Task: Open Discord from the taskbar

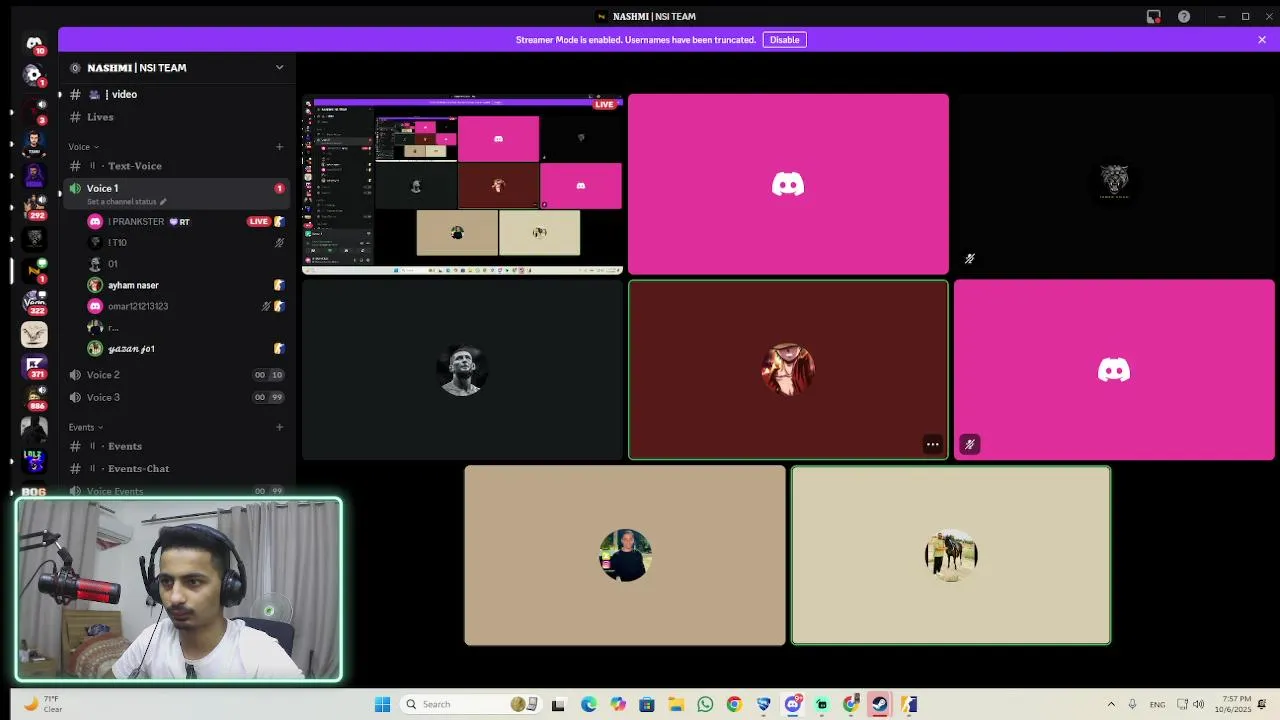Action: 792,704
